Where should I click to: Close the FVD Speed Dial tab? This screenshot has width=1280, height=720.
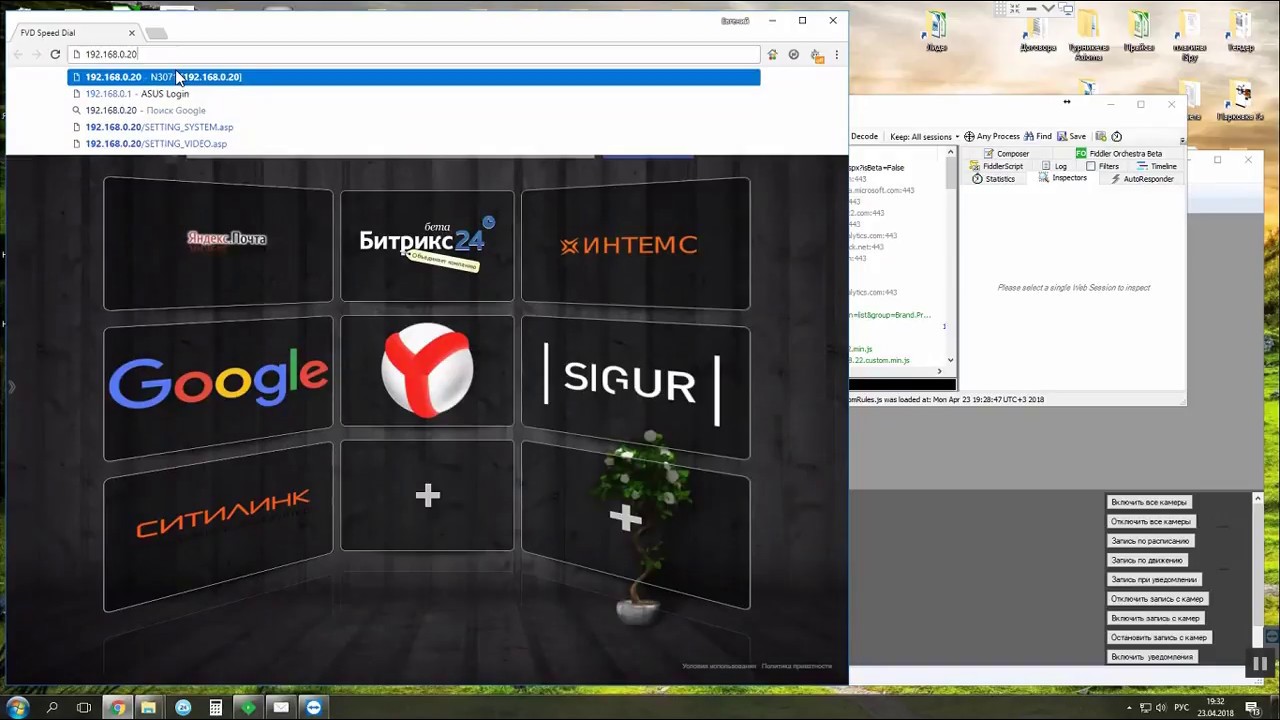(x=131, y=33)
